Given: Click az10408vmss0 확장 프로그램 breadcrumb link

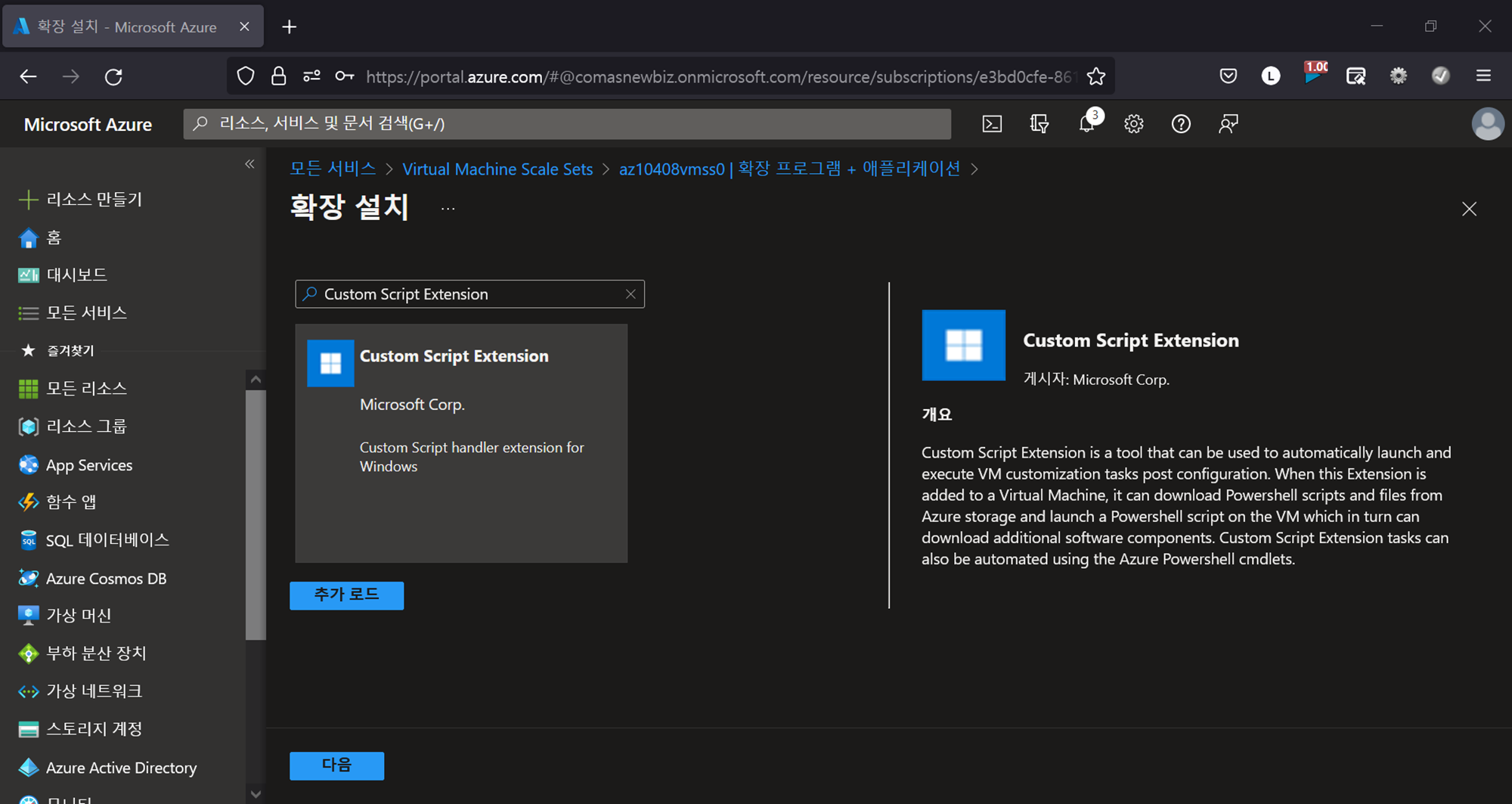Looking at the screenshot, I should (789, 169).
